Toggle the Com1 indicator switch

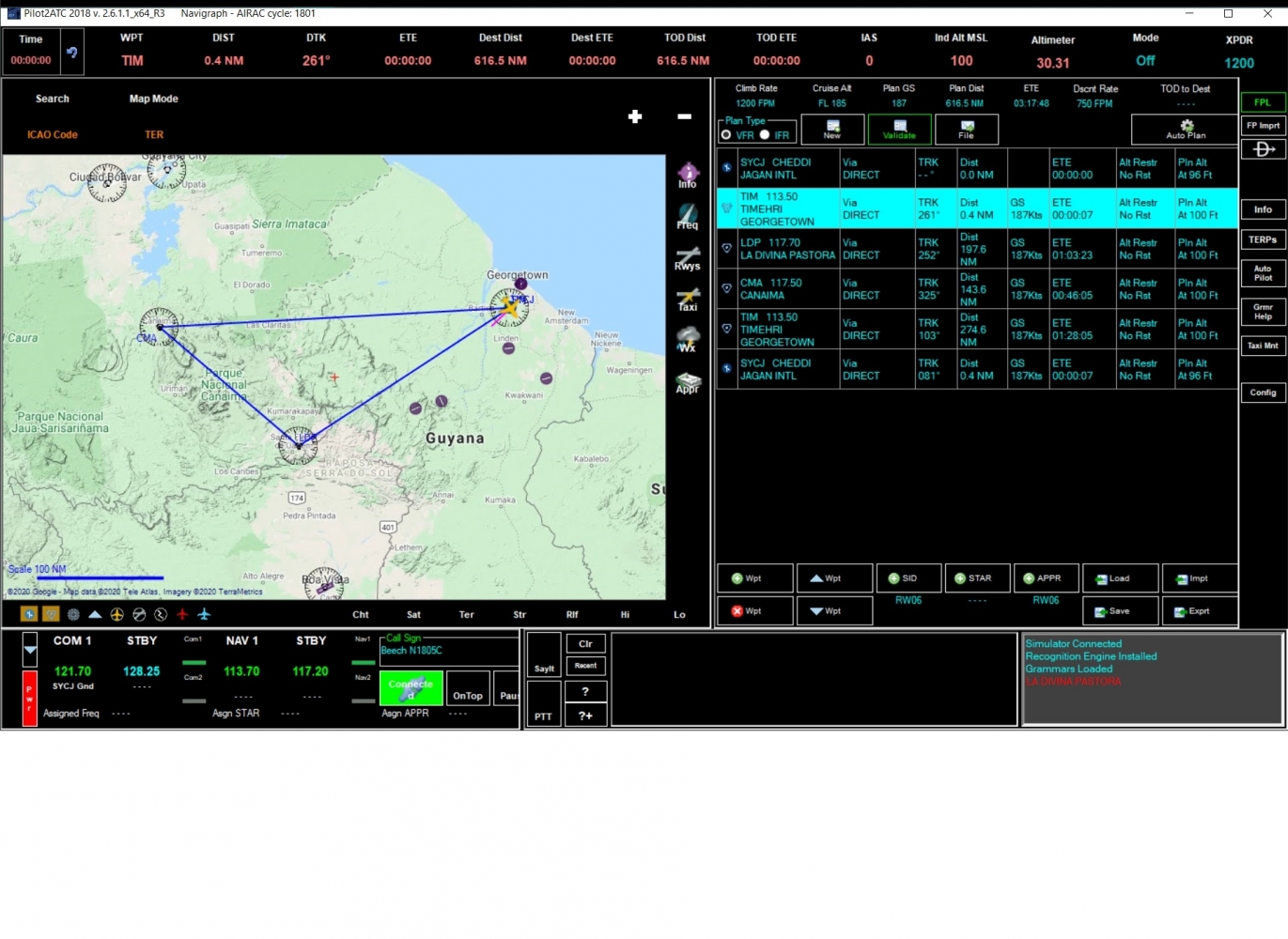click(x=194, y=662)
